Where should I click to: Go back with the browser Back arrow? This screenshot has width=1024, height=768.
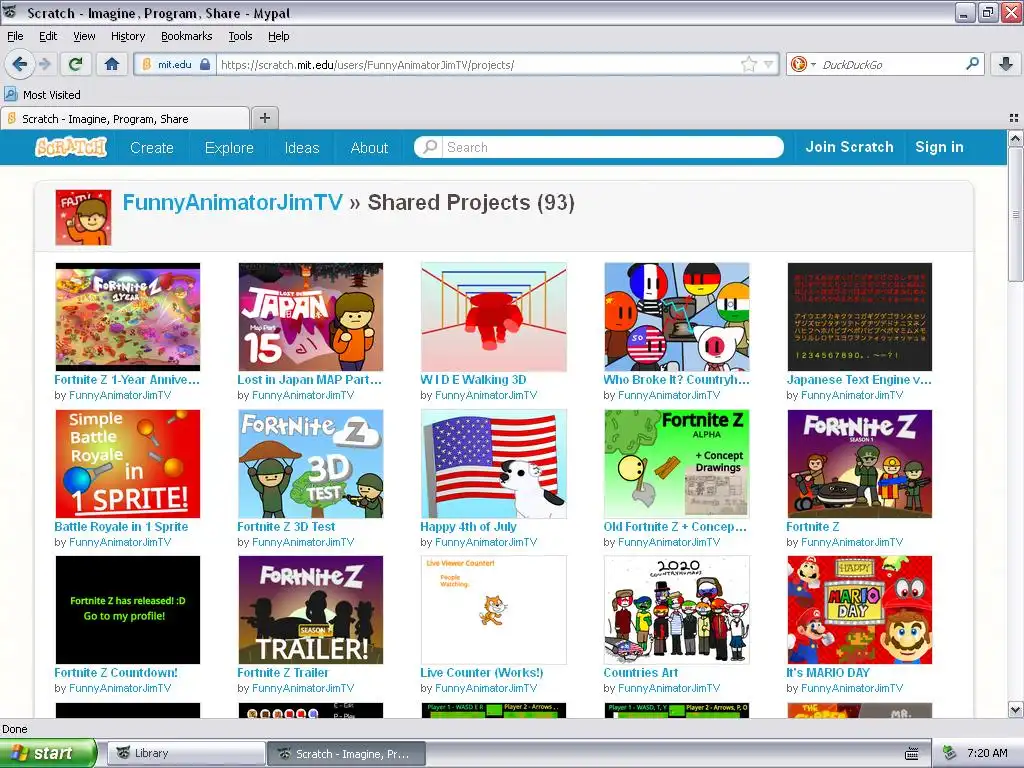[x=19, y=64]
